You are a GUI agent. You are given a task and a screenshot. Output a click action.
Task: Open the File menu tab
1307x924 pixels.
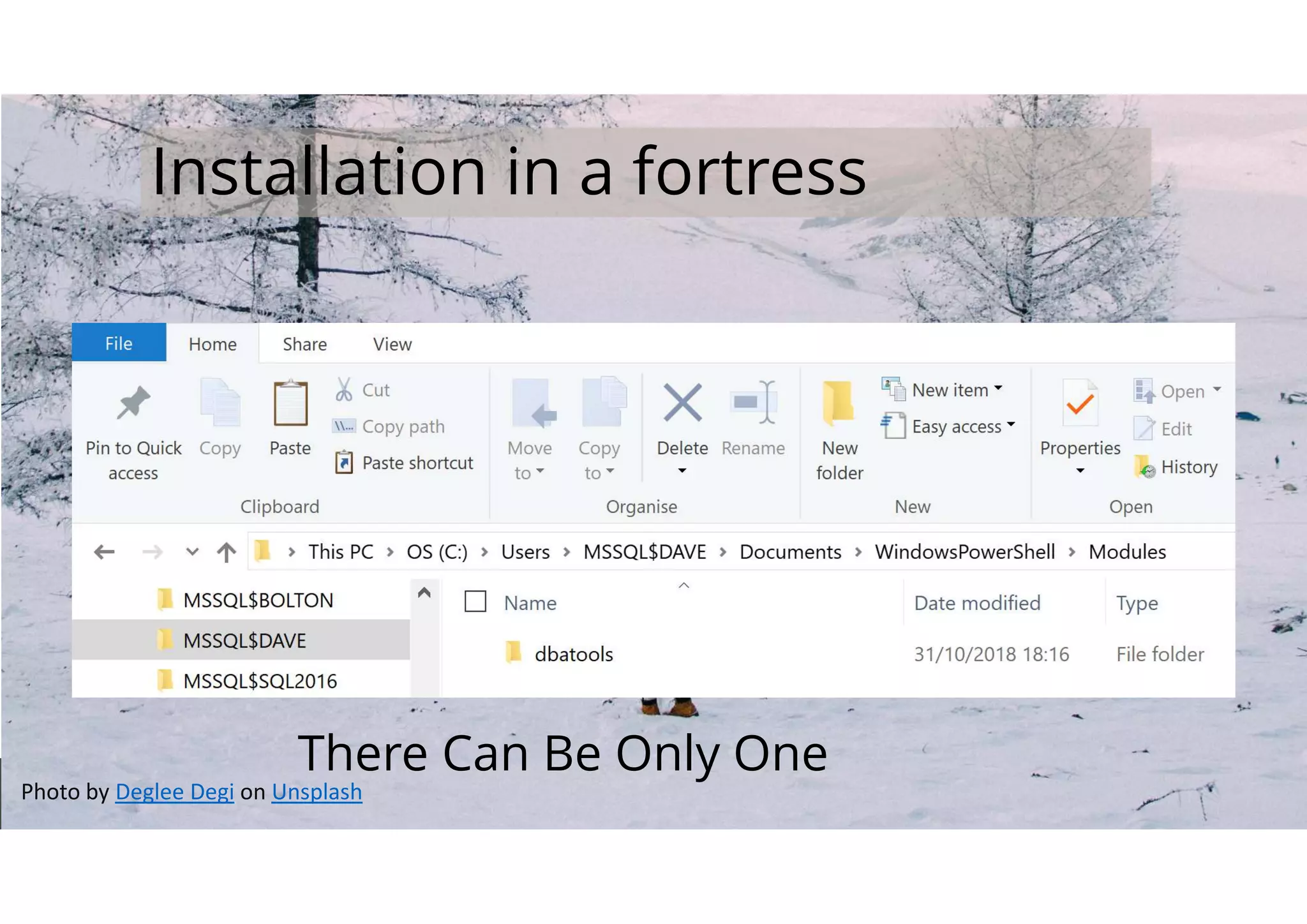click(x=119, y=343)
